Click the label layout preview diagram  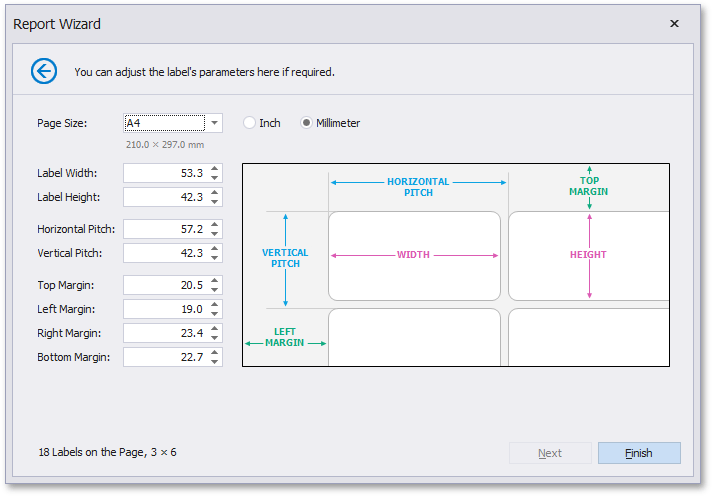tap(456, 265)
